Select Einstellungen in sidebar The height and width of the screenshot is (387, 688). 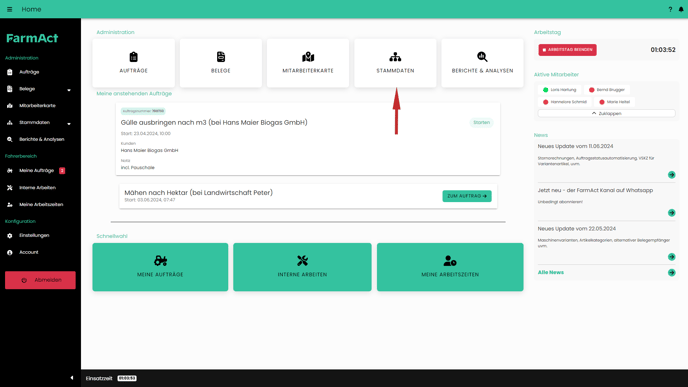[34, 236]
